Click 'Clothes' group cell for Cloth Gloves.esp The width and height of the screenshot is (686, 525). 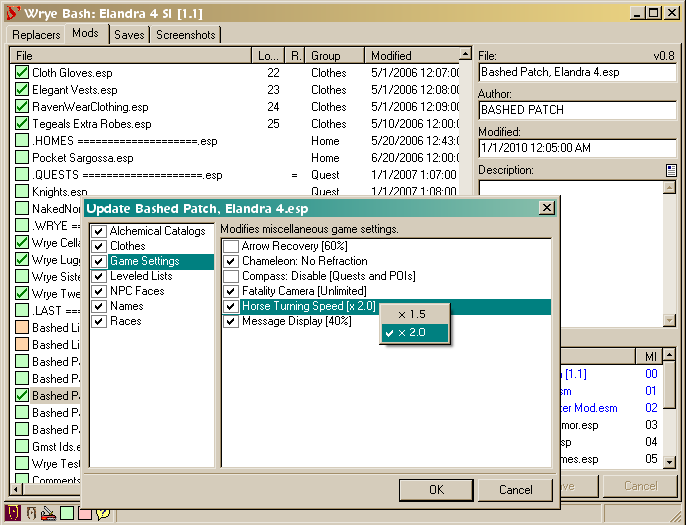329,73
